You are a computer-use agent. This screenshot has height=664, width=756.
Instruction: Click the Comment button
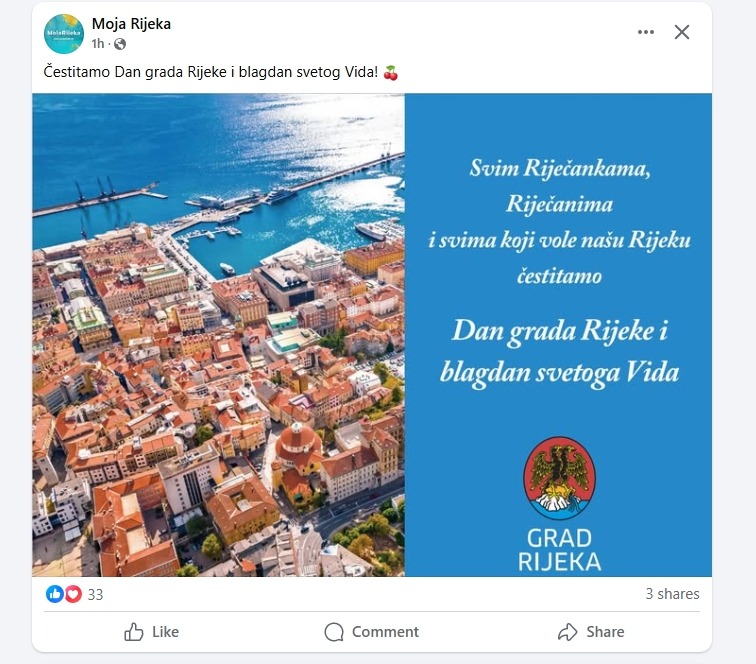pos(372,632)
